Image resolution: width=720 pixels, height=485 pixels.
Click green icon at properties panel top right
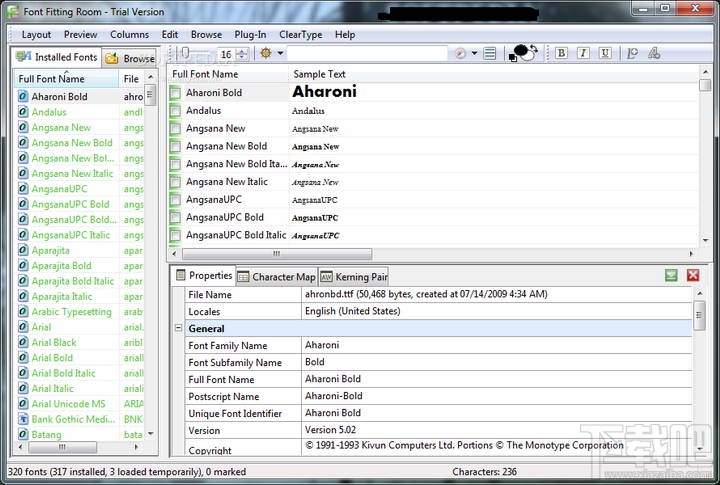click(671, 276)
